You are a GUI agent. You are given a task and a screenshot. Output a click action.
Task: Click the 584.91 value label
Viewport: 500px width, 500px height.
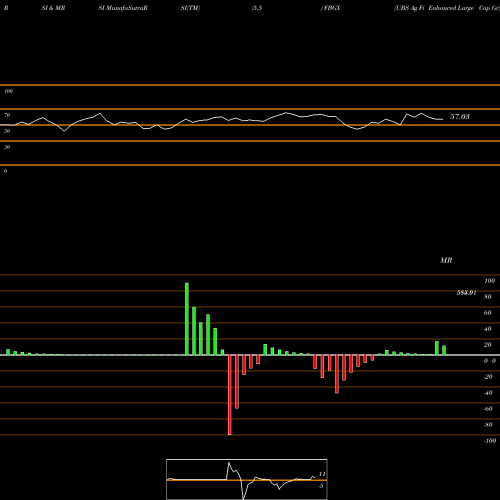click(x=466, y=293)
